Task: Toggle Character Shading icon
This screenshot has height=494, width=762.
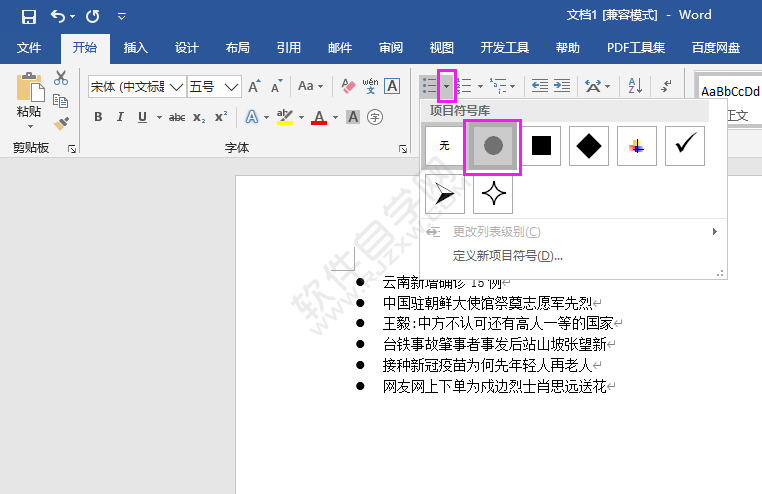Action: click(353, 117)
